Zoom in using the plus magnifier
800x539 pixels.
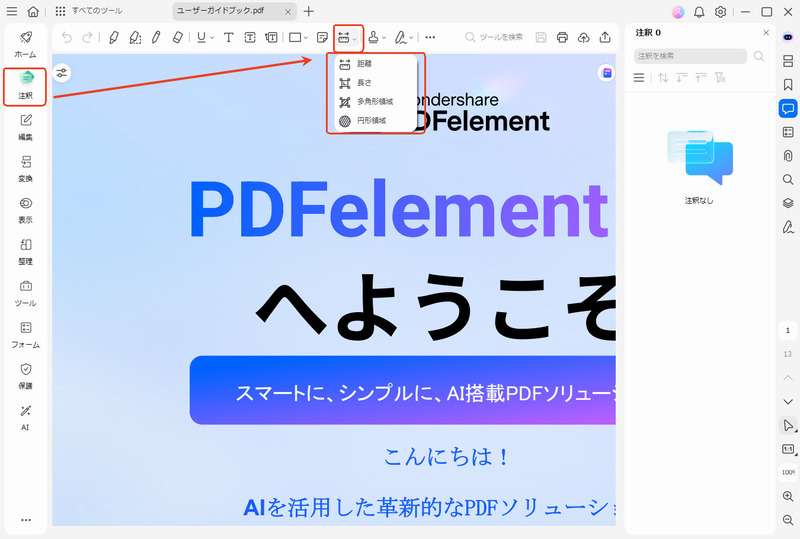click(788, 496)
